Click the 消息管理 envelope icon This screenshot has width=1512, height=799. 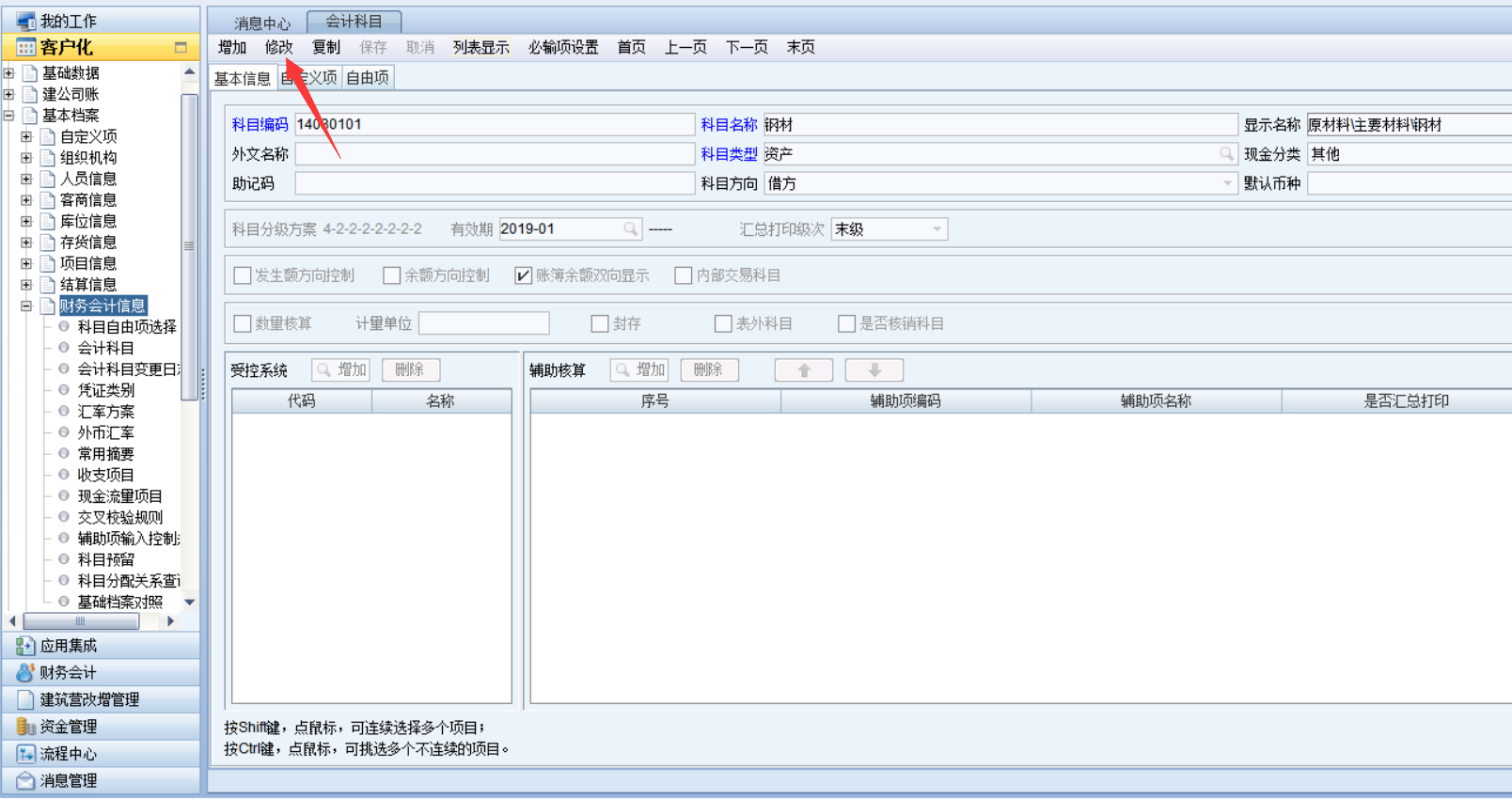tap(25, 781)
